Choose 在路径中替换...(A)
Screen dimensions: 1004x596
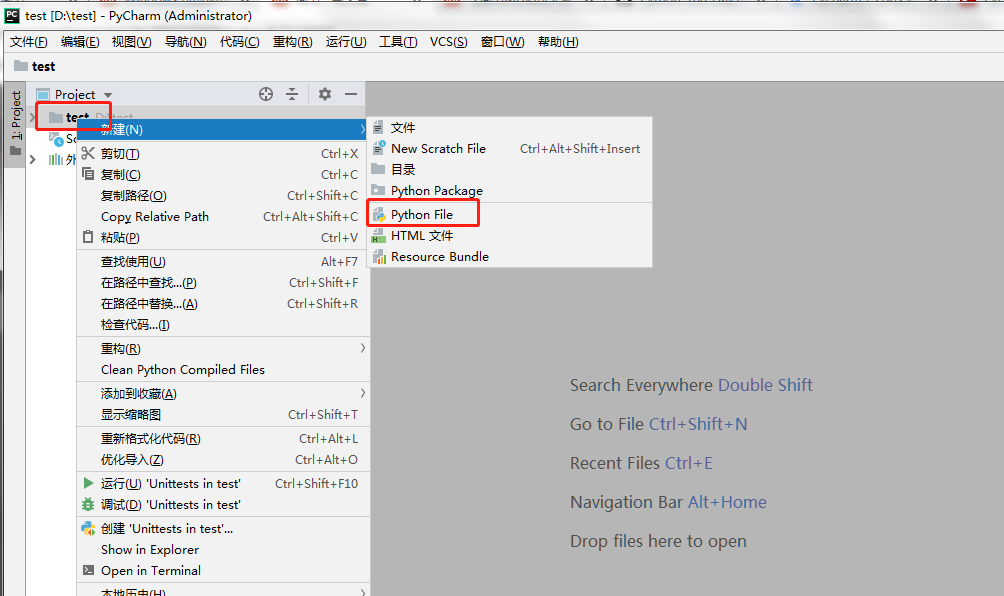pos(223,303)
